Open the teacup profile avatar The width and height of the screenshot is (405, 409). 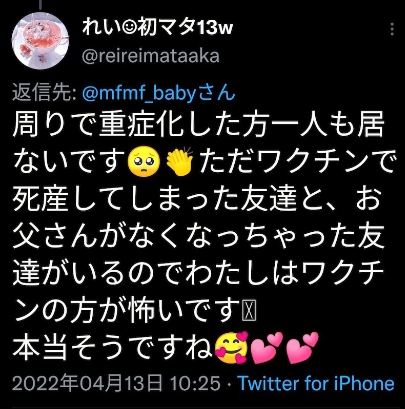click(x=40, y=41)
